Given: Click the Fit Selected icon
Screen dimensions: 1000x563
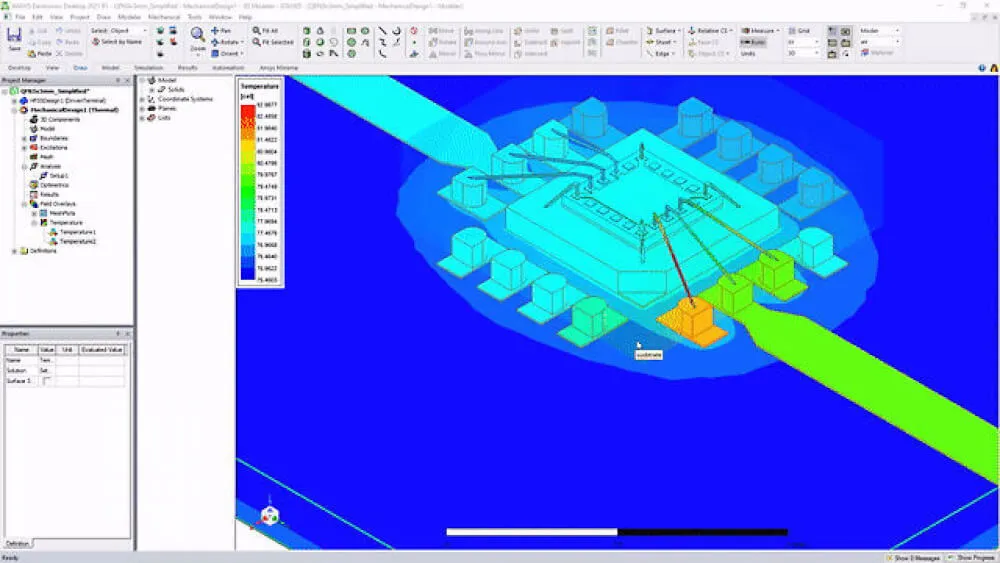Looking at the screenshot, I should pyautogui.click(x=272, y=42).
